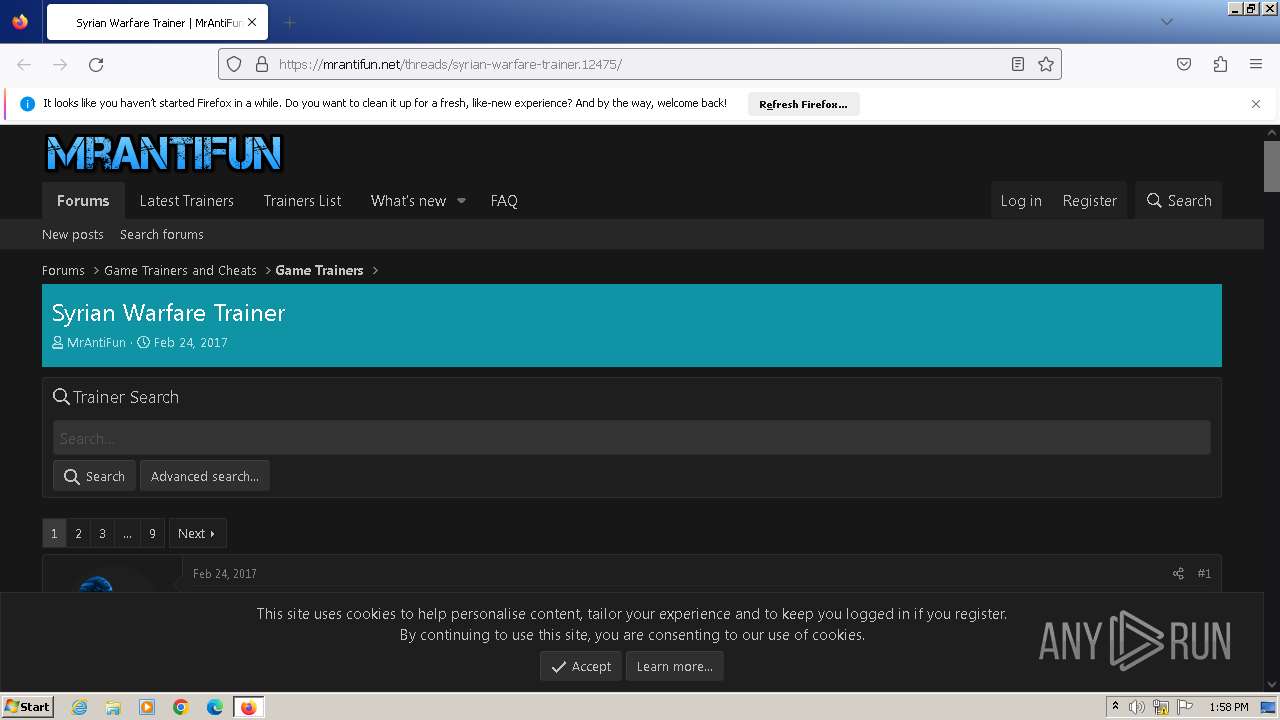Open the Action Center flag tray icon

coord(1184,707)
